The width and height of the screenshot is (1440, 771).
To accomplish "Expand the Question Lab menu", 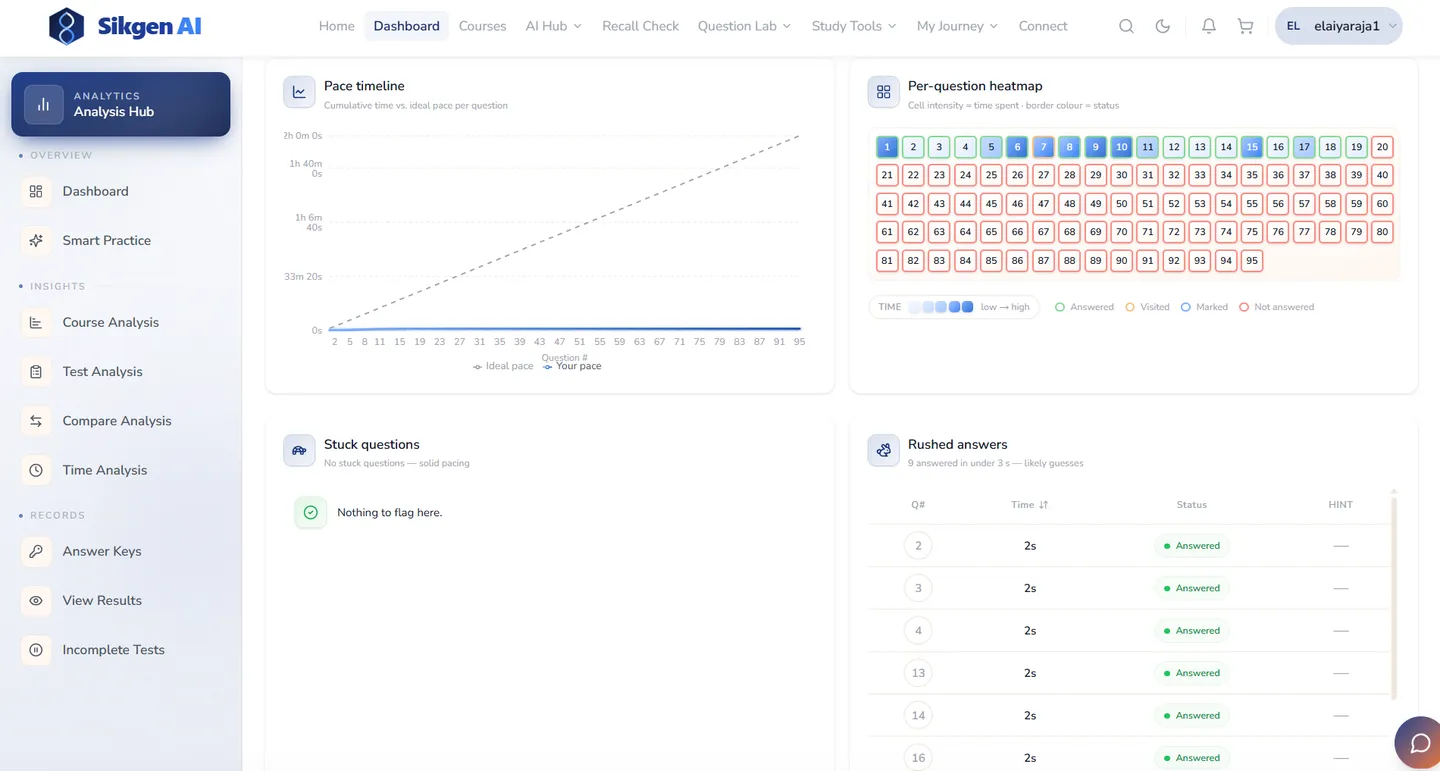I will [744, 26].
